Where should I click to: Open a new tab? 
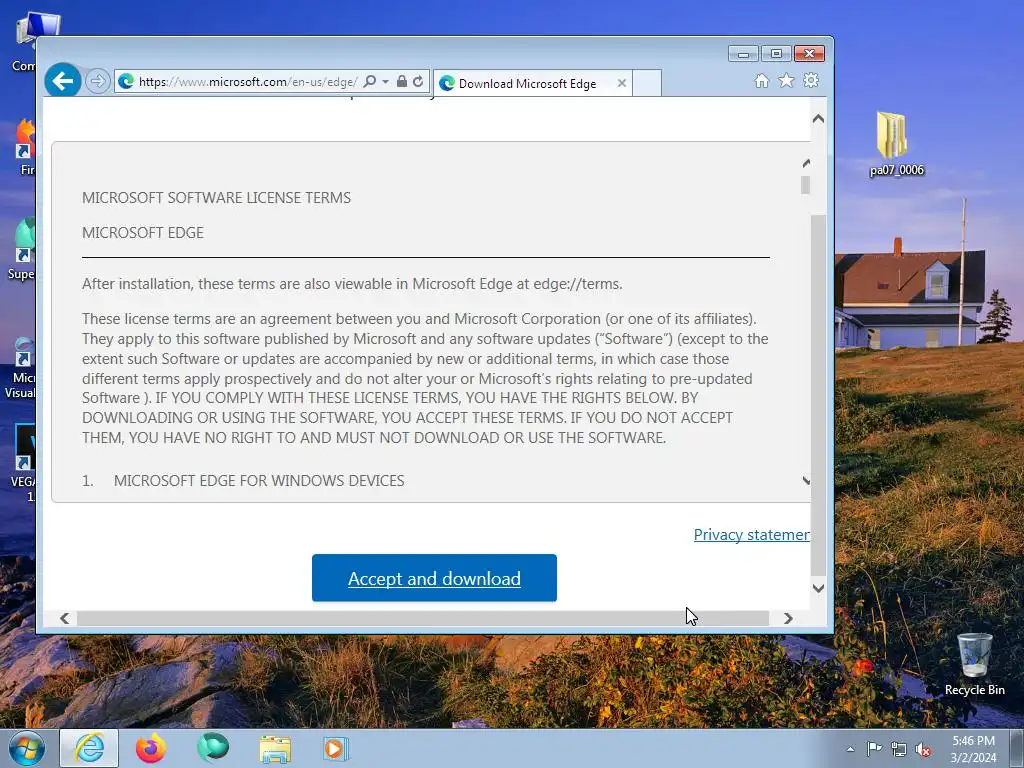click(647, 84)
